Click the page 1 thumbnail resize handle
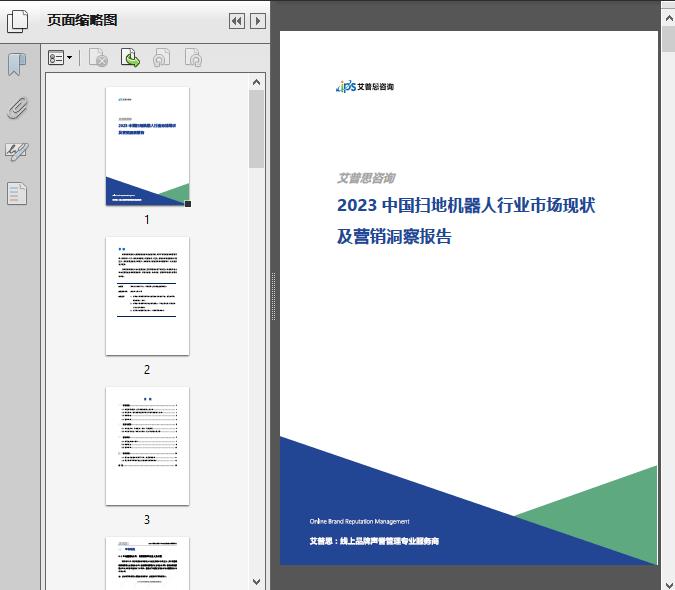The width and height of the screenshot is (675, 590). pos(188,204)
